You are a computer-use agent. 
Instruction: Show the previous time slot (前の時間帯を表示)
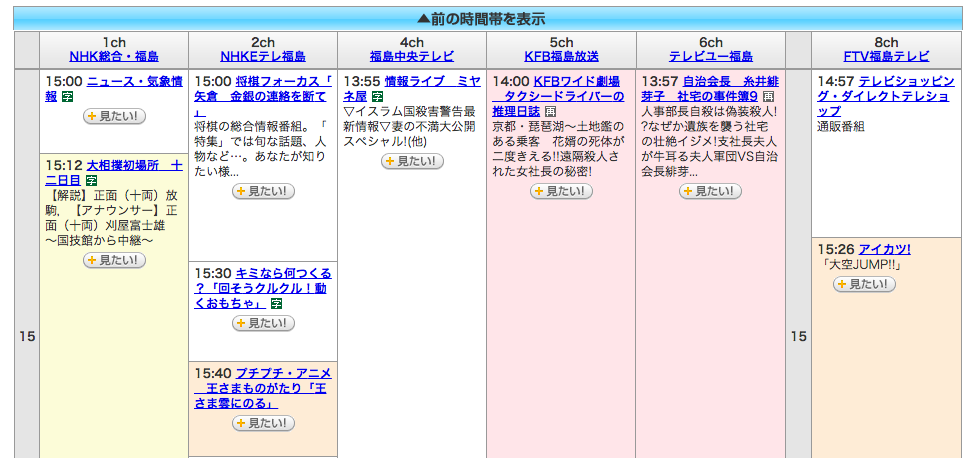tap(488, 18)
